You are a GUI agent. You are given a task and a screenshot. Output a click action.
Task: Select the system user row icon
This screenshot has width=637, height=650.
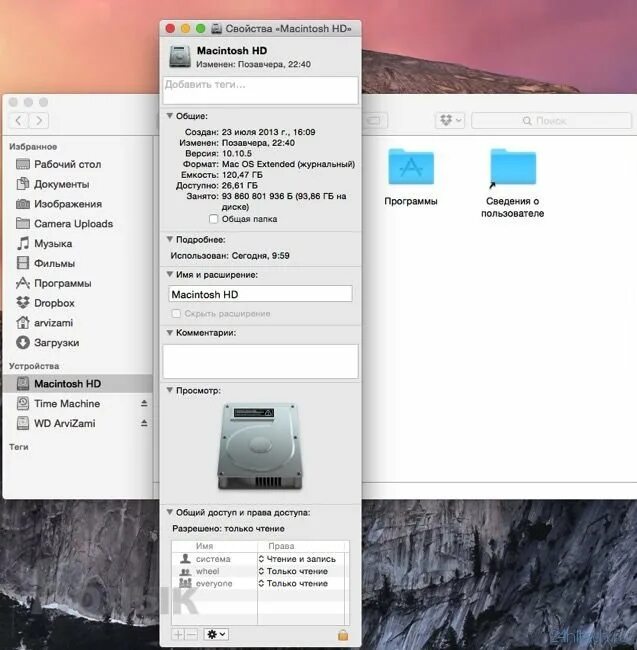[185, 559]
